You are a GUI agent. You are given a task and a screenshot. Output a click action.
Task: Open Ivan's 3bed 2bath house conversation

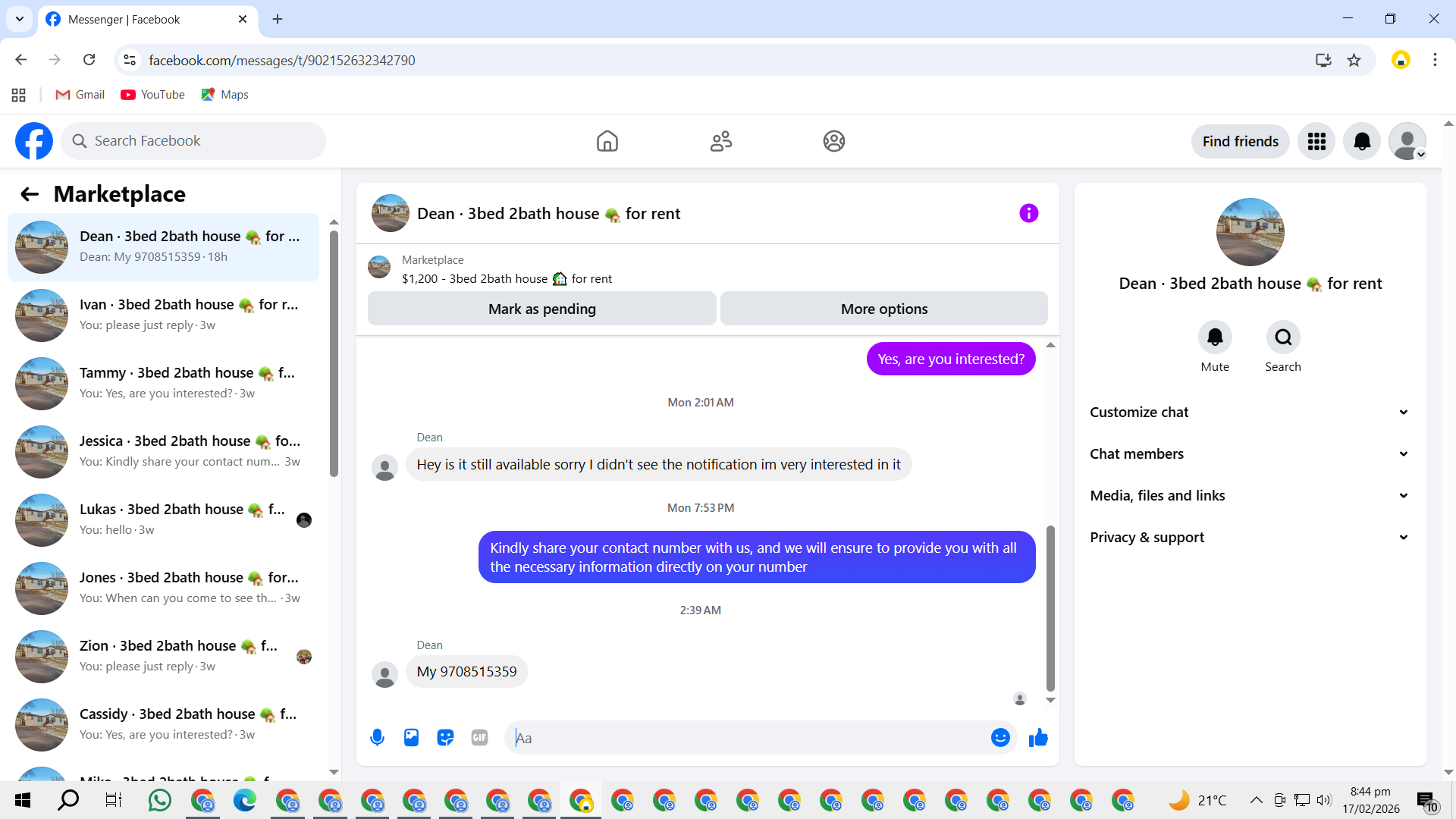tap(163, 315)
